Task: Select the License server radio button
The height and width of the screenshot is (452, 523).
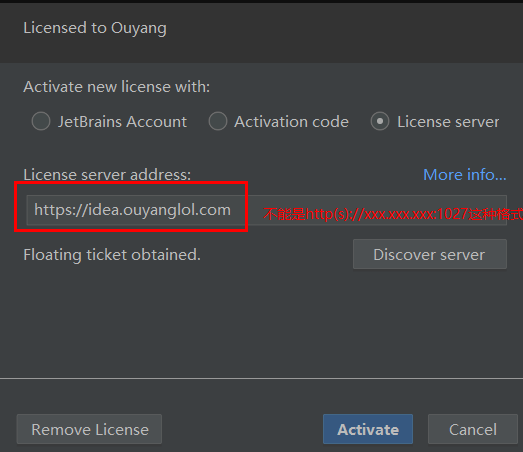Action: (x=380, y=121)
